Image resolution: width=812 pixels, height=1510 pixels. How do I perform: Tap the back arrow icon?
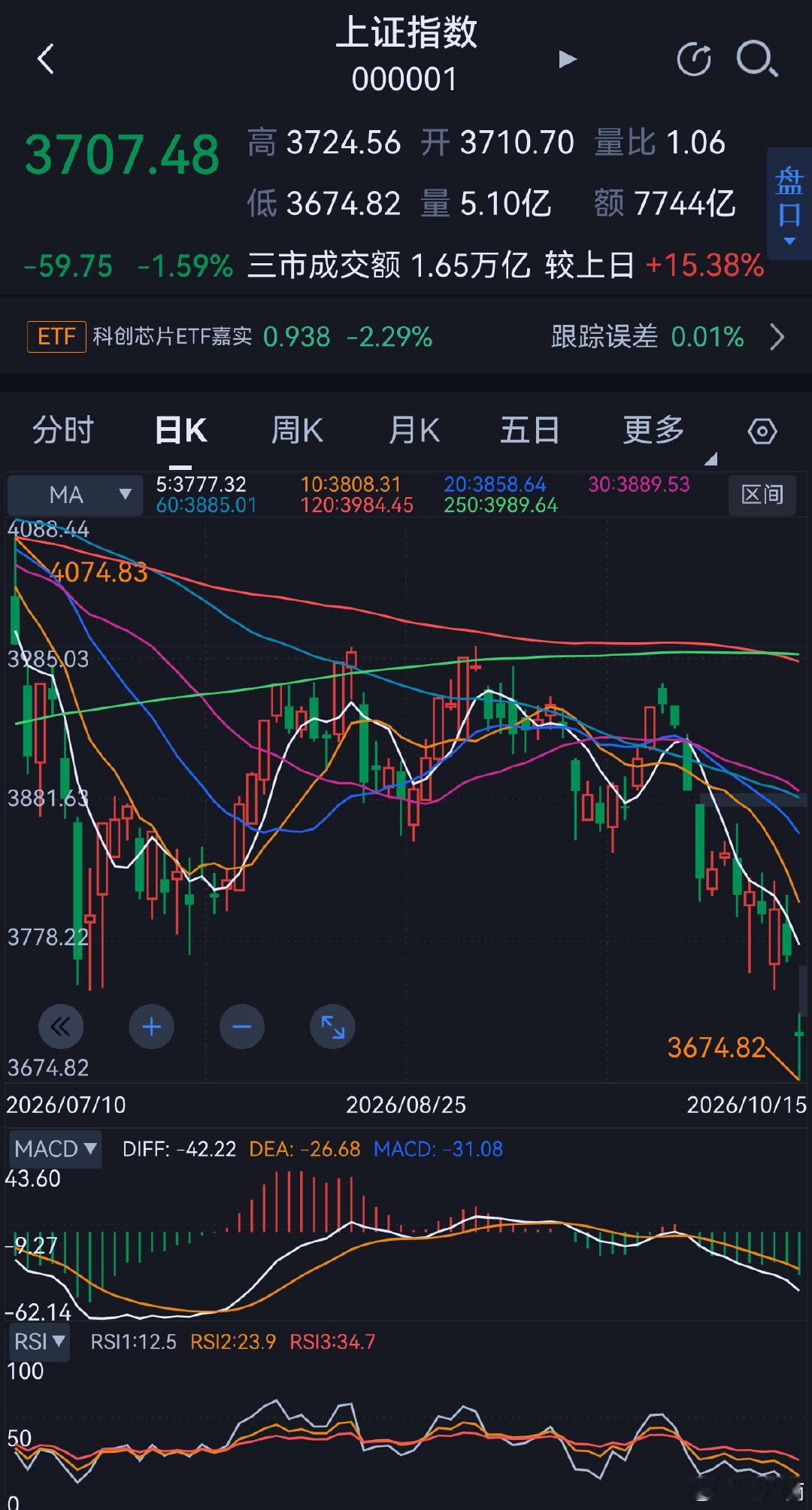tap(46, 59)
